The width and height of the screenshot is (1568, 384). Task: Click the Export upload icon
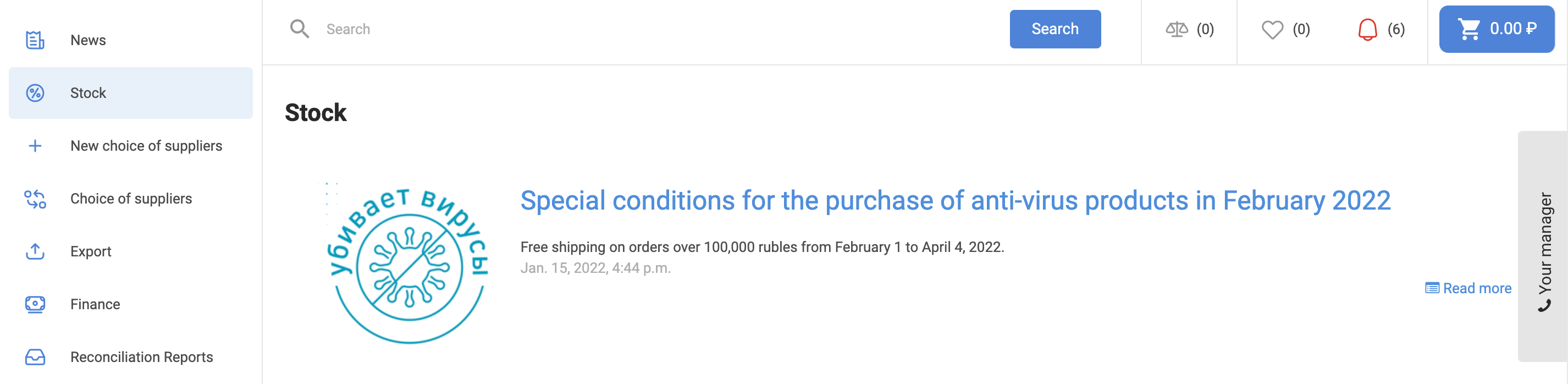(x=35, y=252)
